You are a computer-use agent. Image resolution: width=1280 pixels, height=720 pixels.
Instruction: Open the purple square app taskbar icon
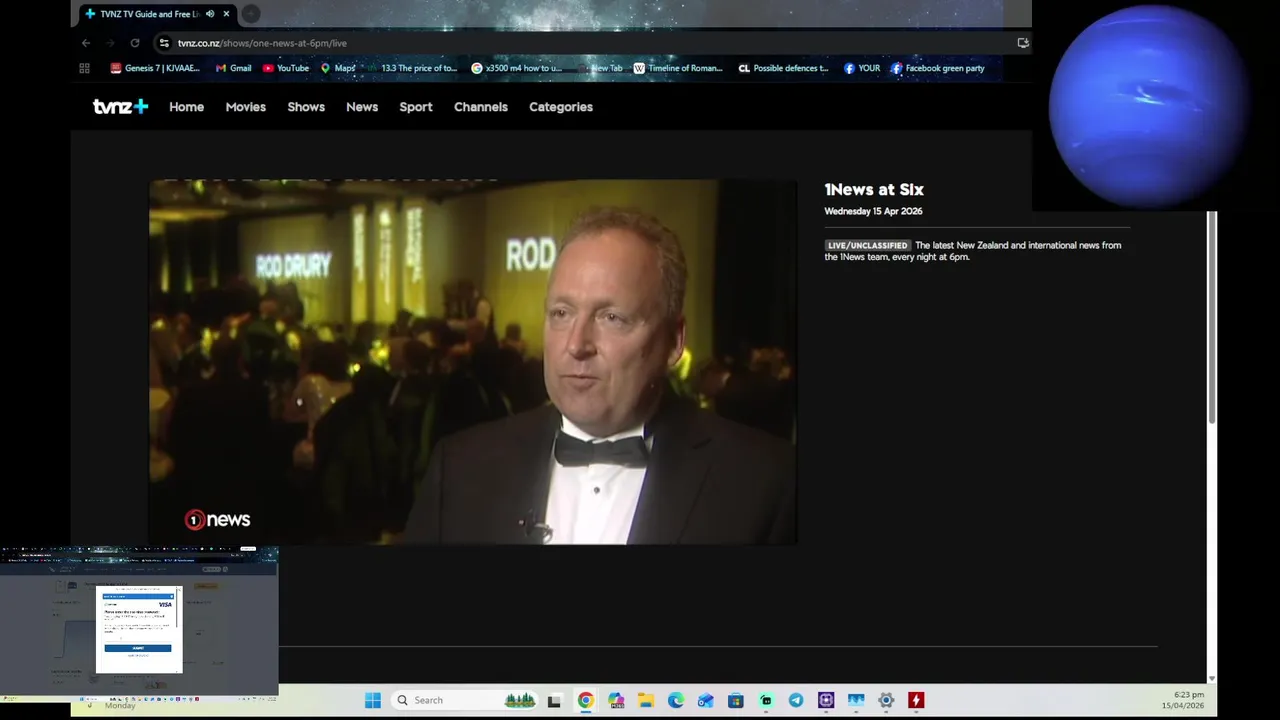click(826, 700)
